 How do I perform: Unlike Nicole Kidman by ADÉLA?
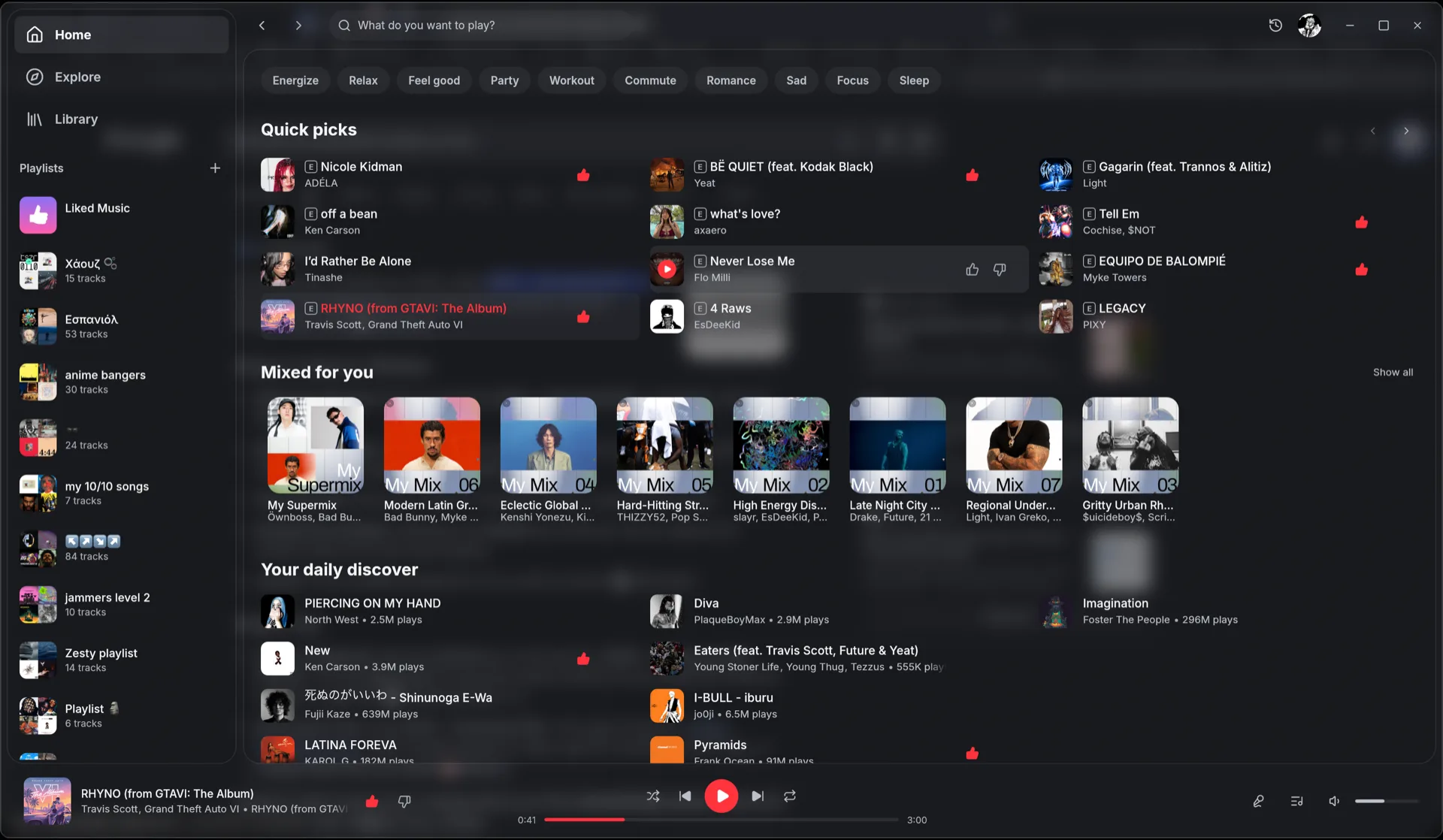(x=583, y=175)
